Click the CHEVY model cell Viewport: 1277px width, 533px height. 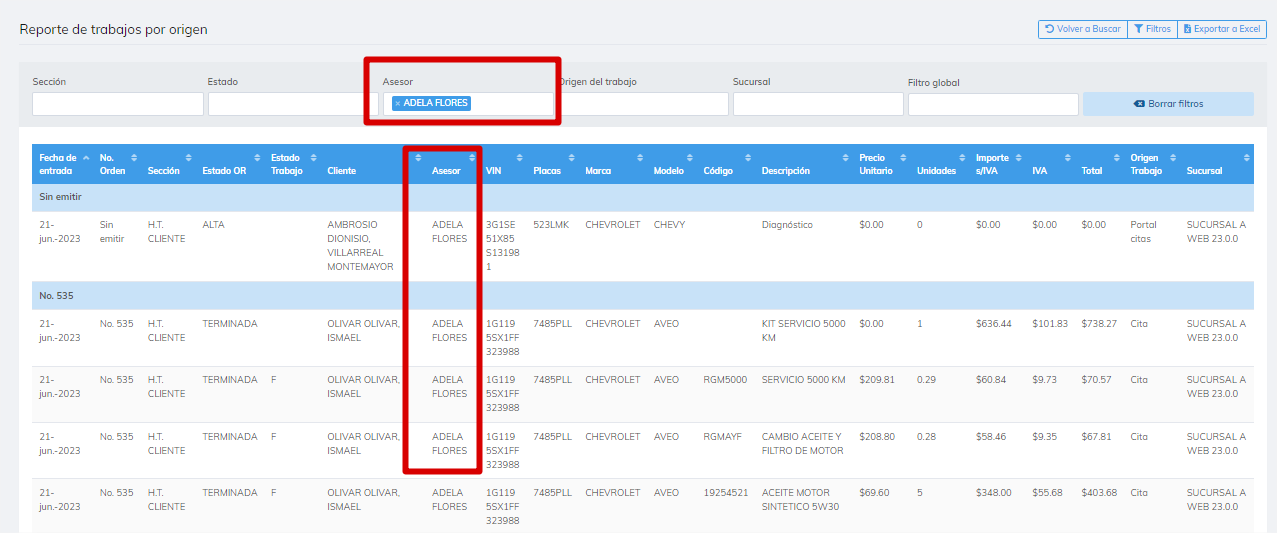pos(669,225)
